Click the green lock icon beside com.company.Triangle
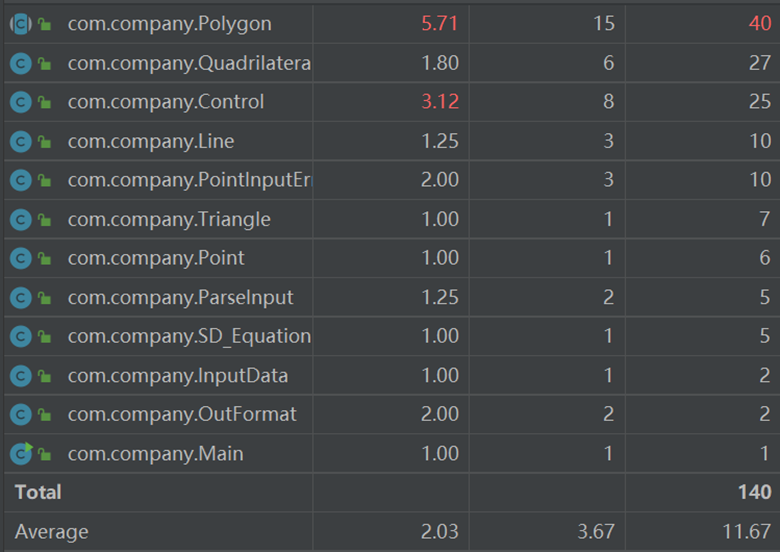 point(45,220)
